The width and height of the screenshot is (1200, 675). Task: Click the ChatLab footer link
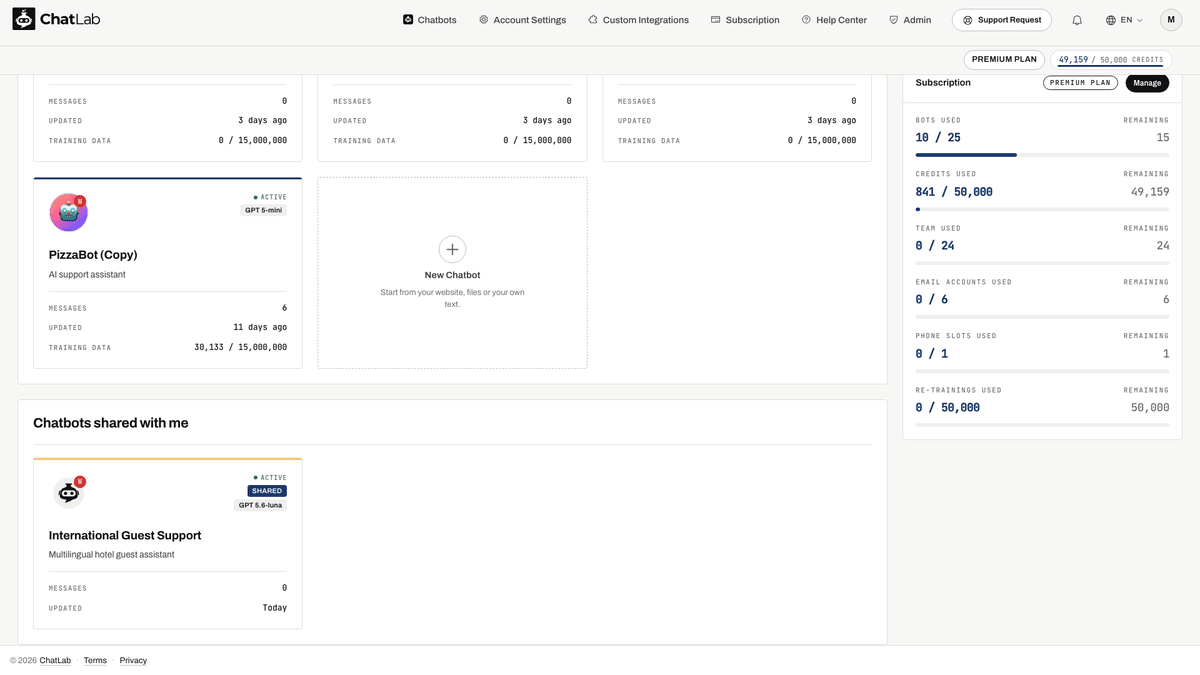click(55, 660)
